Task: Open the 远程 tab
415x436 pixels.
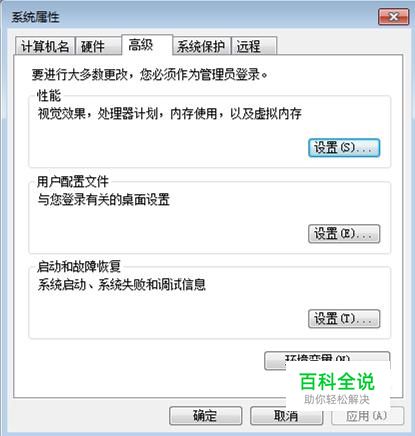Action: tap(254, 46)
